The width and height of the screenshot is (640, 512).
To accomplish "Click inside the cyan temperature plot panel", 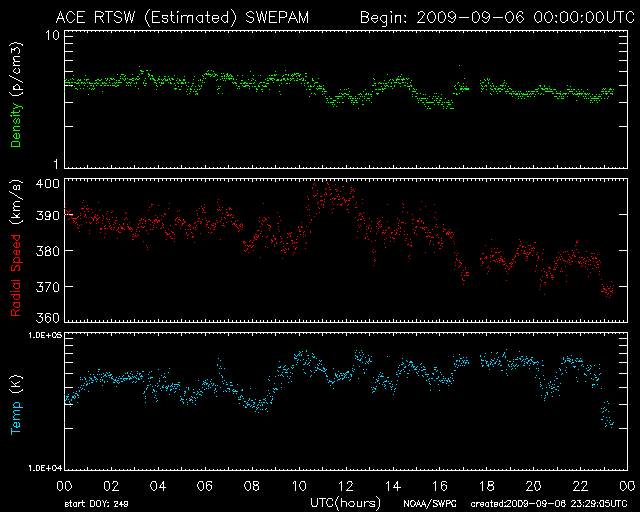I will point(346,401).
